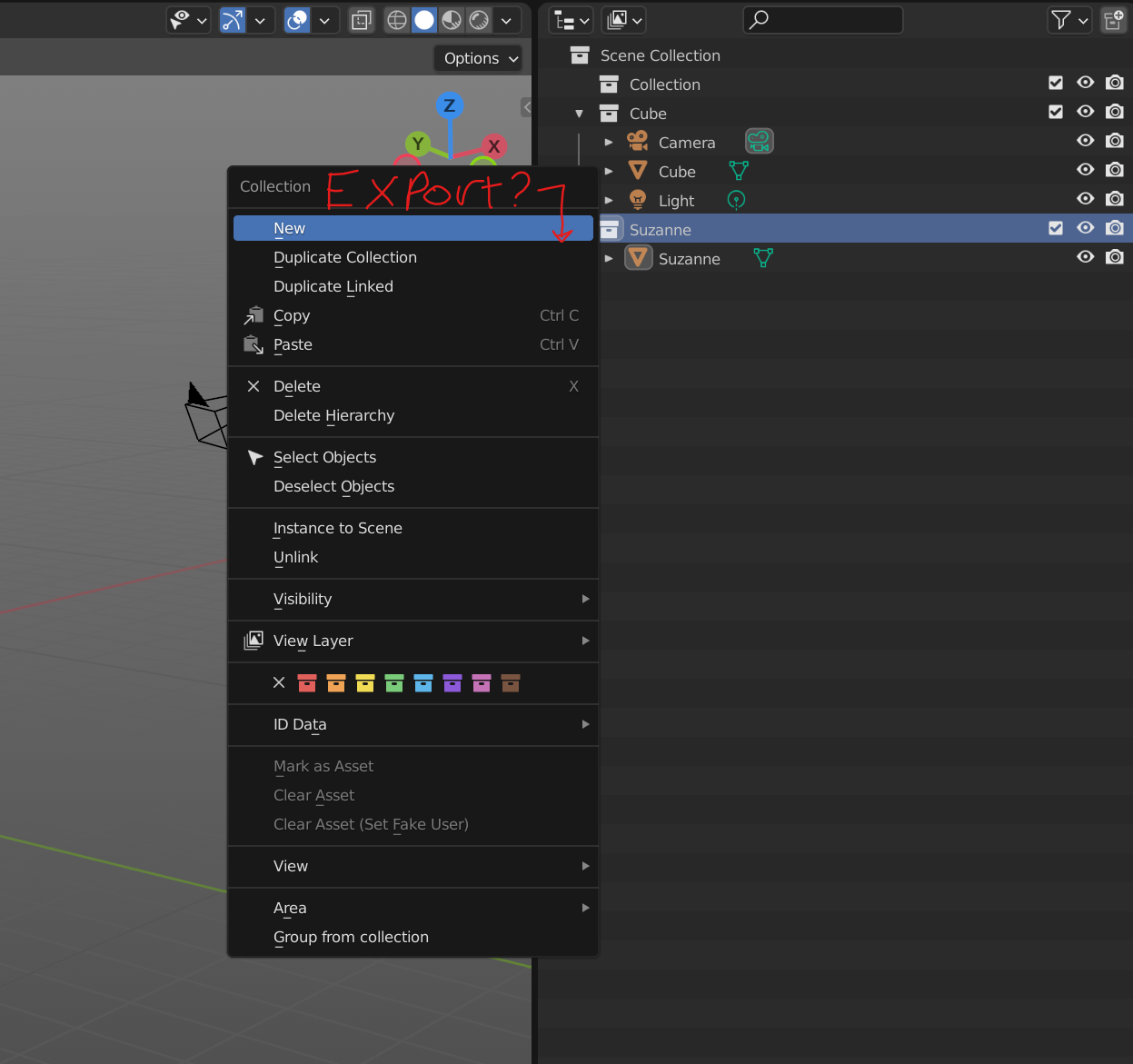The height and width of the screenshot is (1064, 1133).
Task: Choose Group from collection
Action: [x=413, y=937]
